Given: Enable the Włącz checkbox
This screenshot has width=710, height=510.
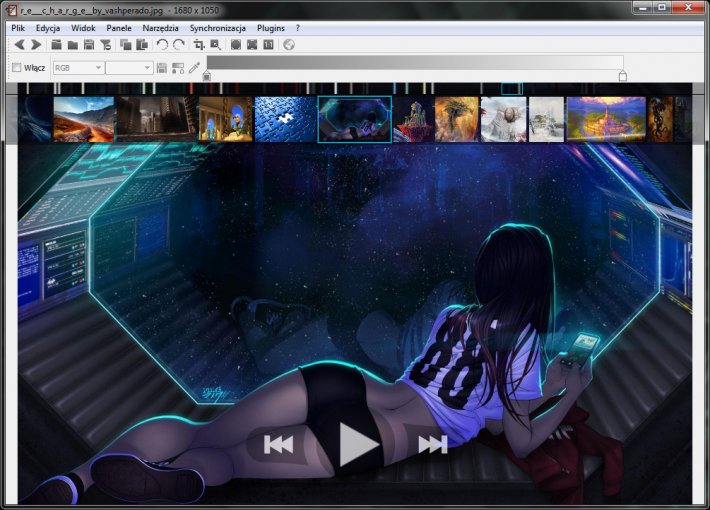Looking at the screenshot, I should [x=17, y=67].
